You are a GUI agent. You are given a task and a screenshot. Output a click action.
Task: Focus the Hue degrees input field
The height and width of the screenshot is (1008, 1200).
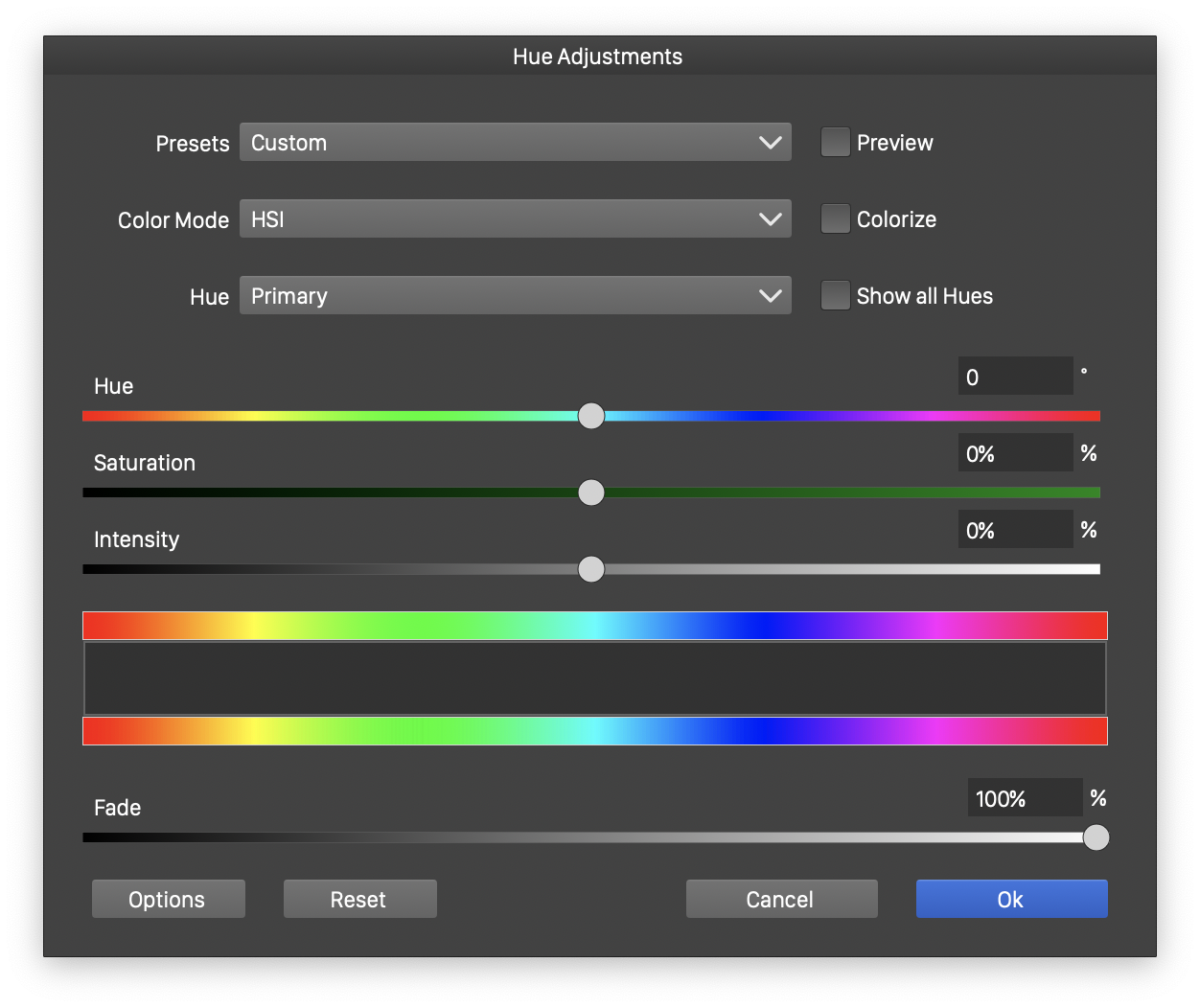pos(1015,377)
